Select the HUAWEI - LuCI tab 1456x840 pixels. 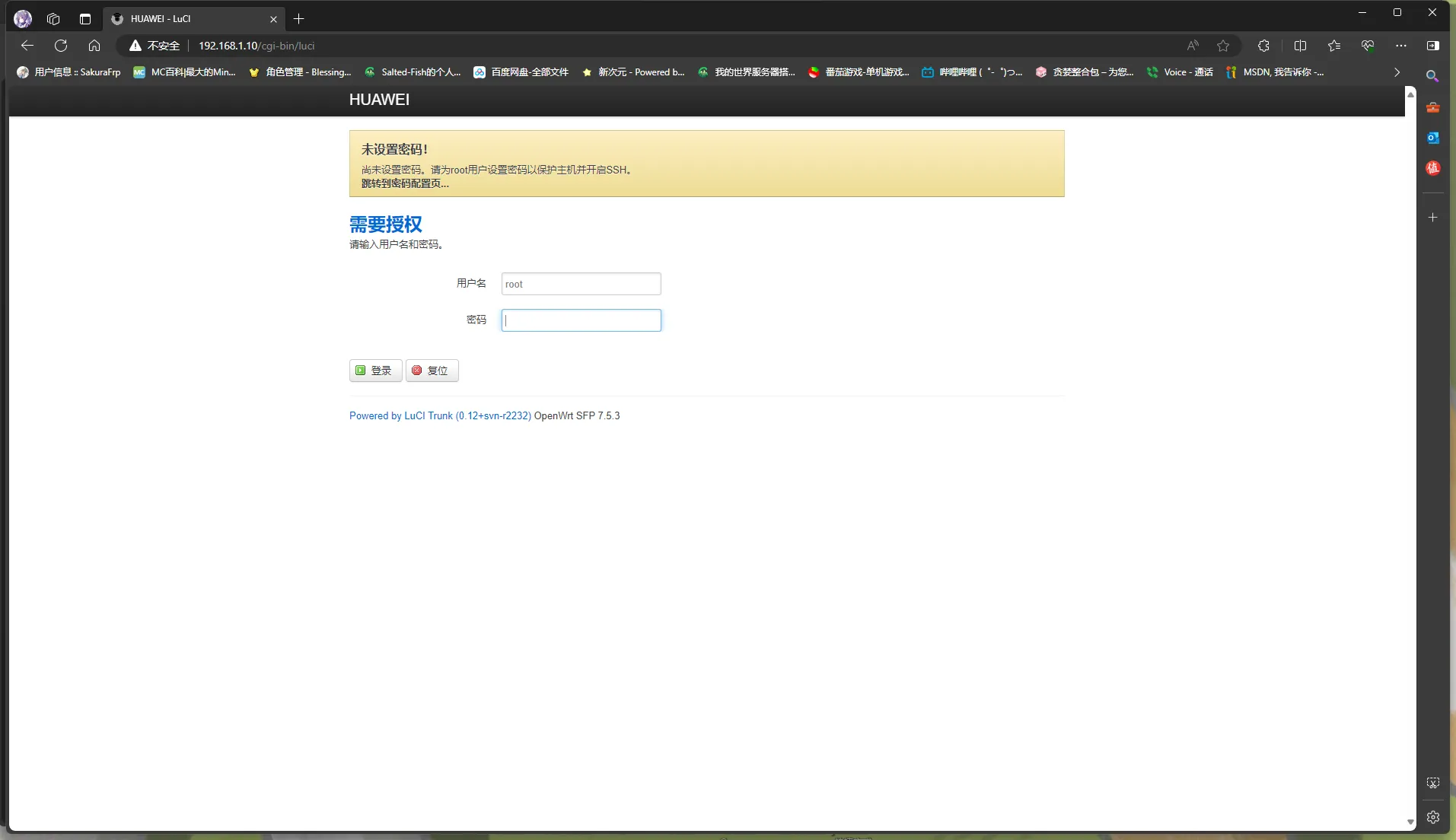click(190, 19)
